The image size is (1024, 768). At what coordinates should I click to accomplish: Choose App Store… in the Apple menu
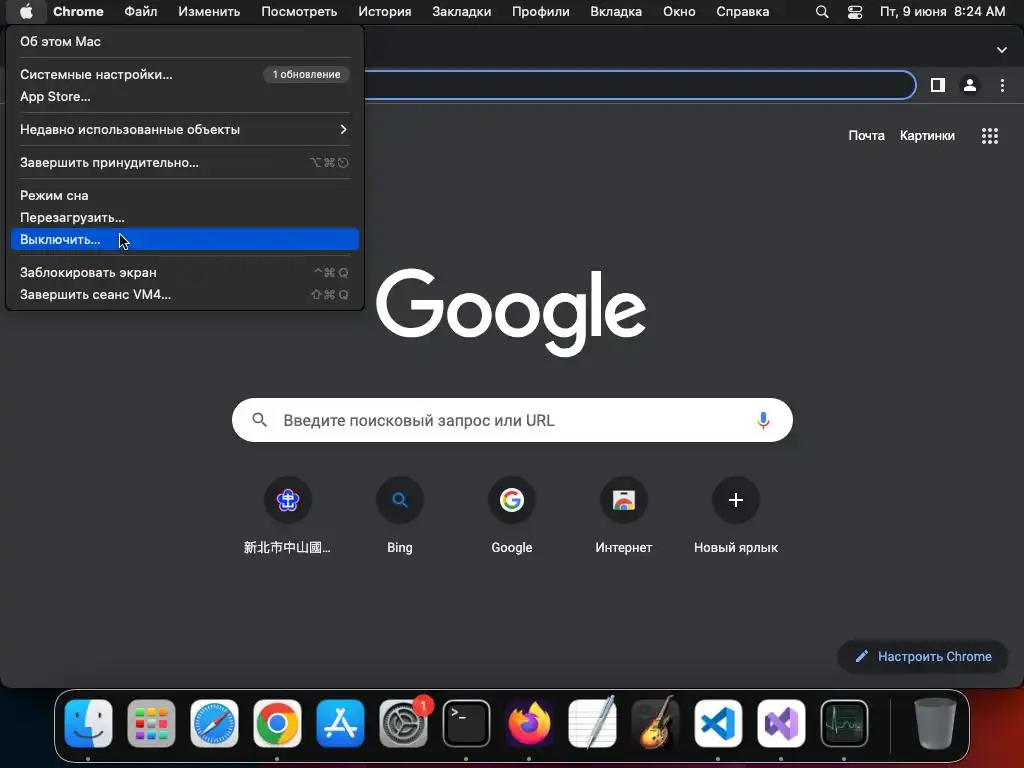click(x=185, y=97)
